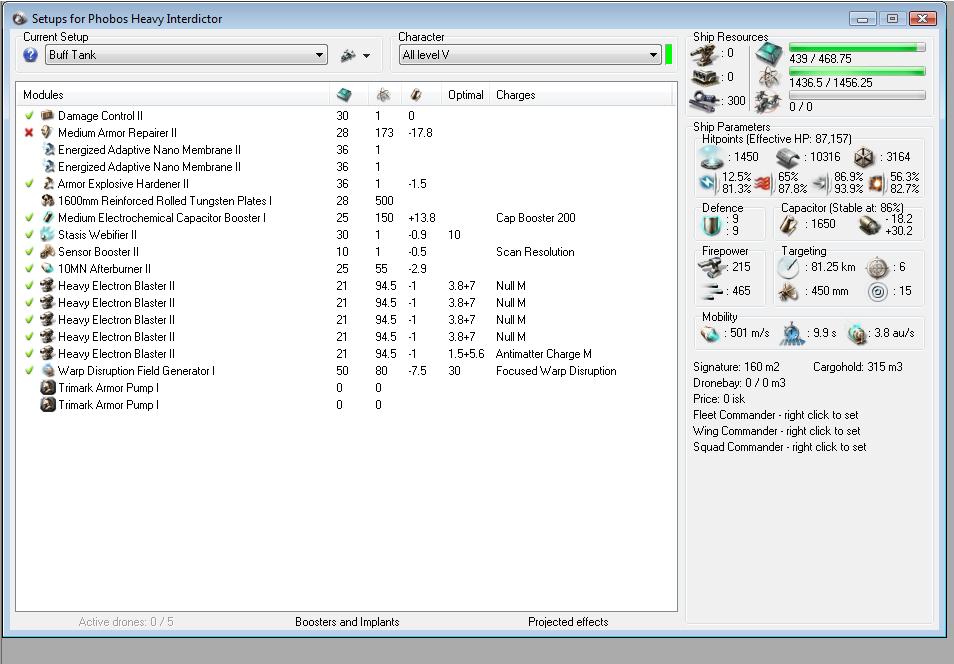Open the ship icon dropdown arrow menu
954x664 pixels.
(x=366, y=56)
